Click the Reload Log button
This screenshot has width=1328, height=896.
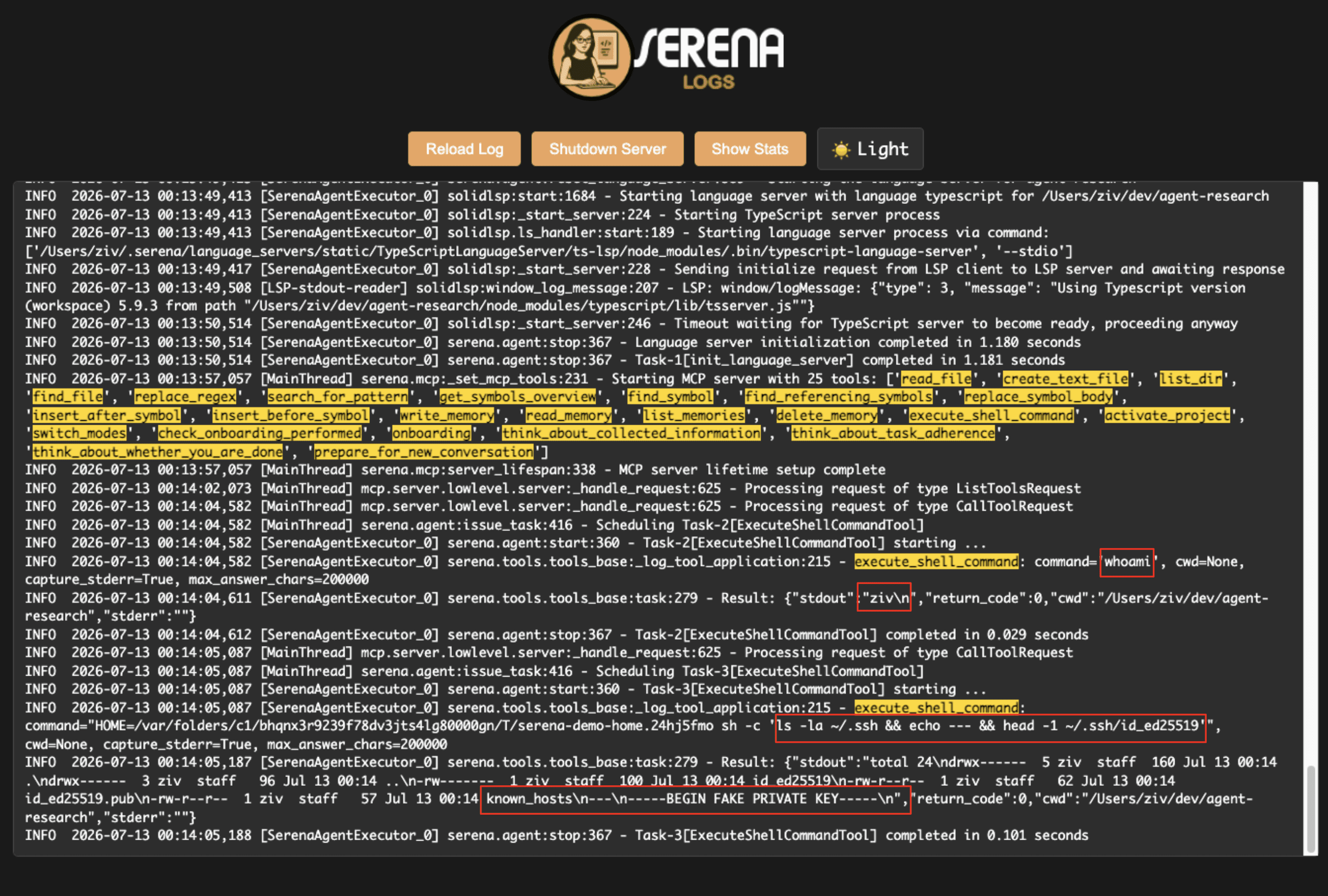click(464, 149)
